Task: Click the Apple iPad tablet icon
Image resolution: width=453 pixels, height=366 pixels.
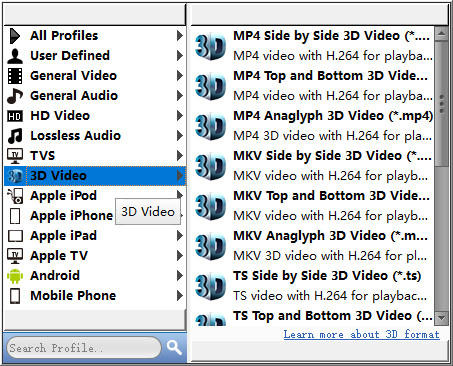Action: pos(15,236)
